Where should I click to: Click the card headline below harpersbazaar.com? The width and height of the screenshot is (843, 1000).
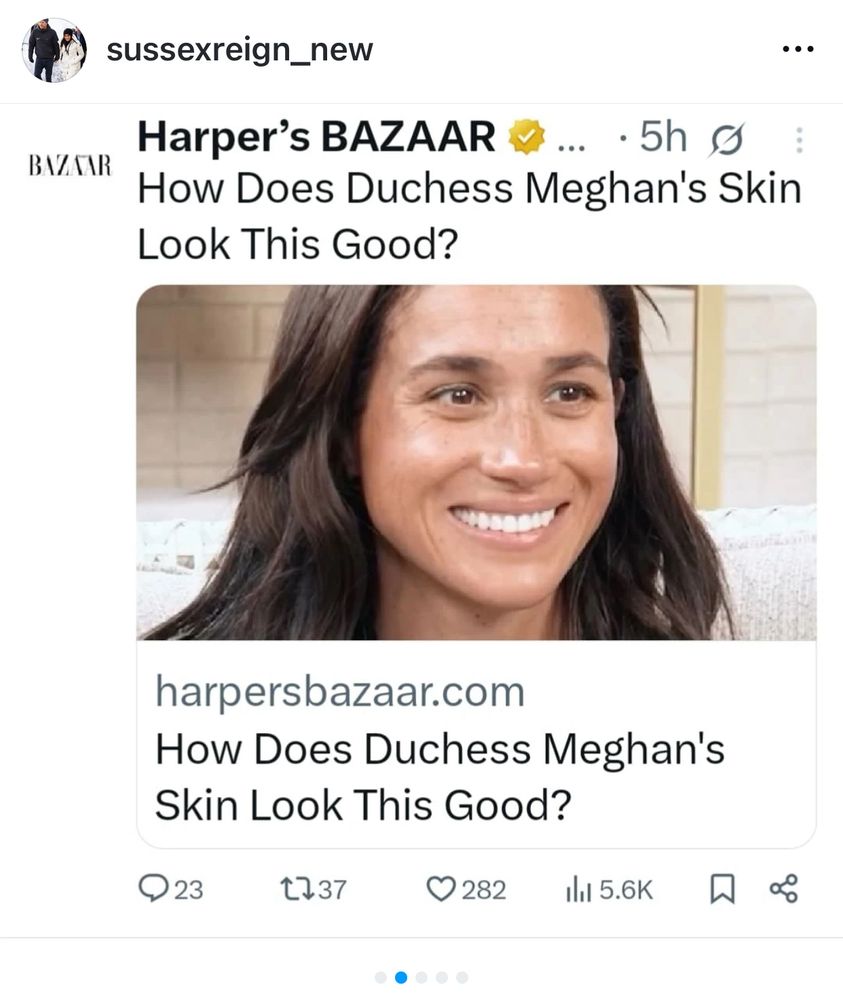440,777
